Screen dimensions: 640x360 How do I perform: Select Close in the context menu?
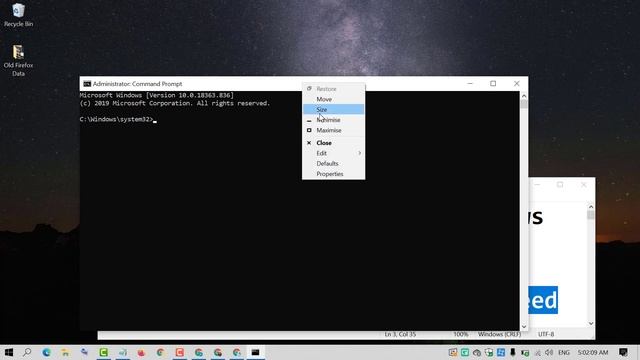click(333, 143)
